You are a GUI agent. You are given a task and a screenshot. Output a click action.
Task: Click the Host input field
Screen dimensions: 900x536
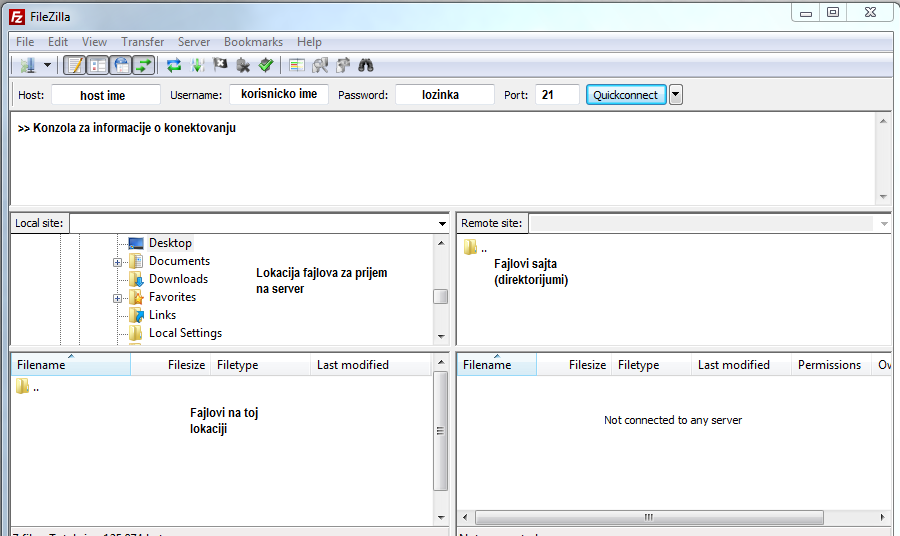click(106, 95)
